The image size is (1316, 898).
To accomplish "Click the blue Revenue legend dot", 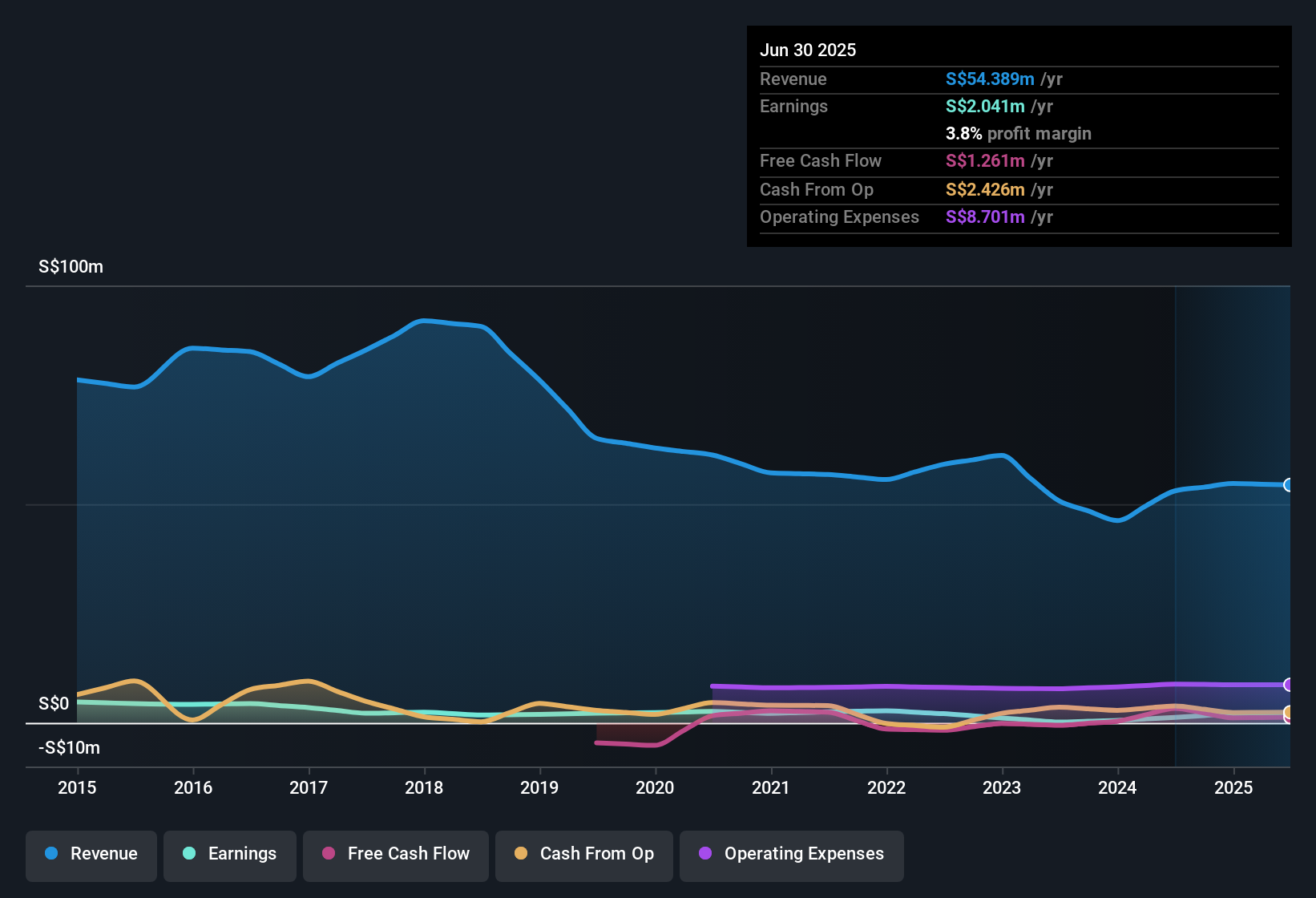I will click(51, 853).
